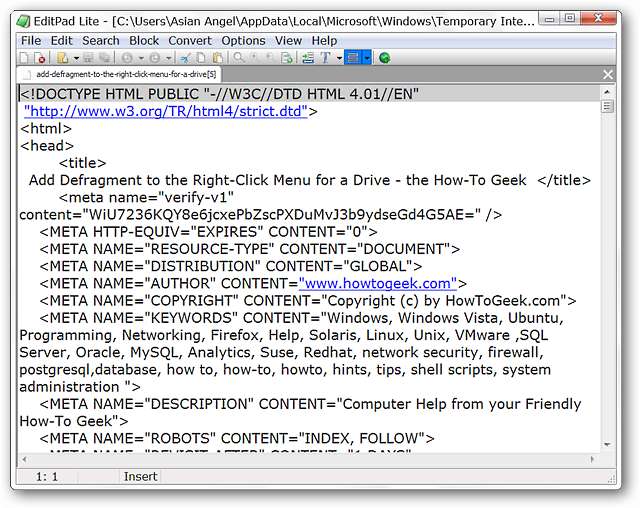640x508 pixels.
Task: Follow the www.w3.org strict.dtd link
Action: click(166, 111)
